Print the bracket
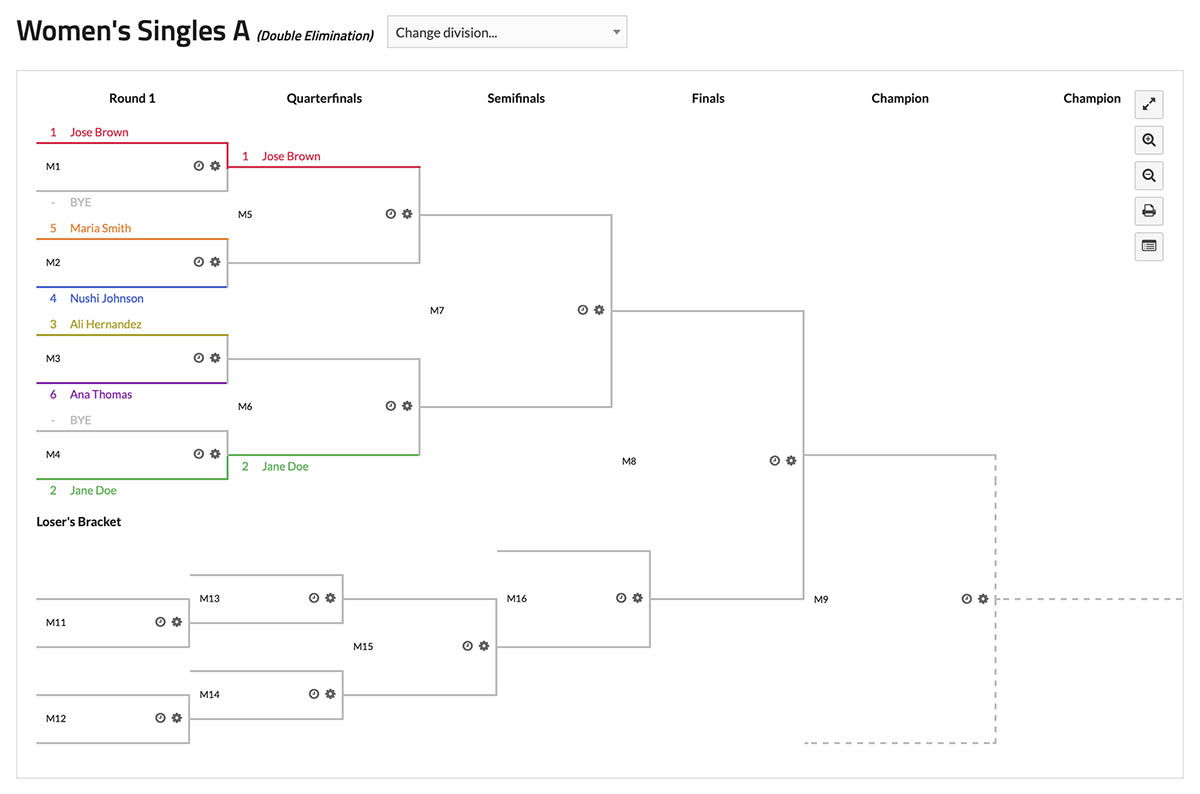The width and height of the screenshot is (1200, 794). click(x=1149, y=211)
